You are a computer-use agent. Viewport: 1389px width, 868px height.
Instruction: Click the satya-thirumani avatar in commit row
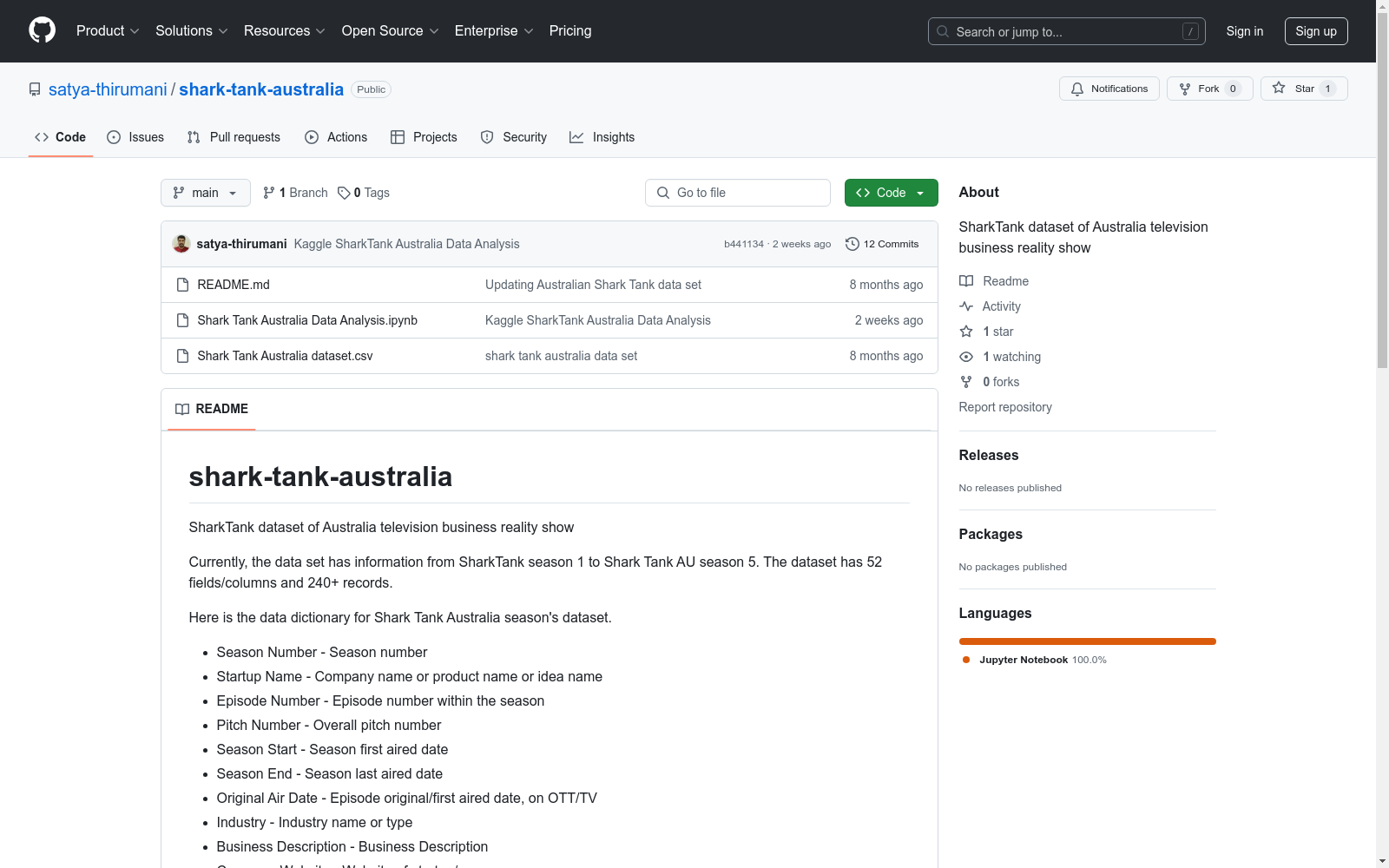(x=181, y=244)
